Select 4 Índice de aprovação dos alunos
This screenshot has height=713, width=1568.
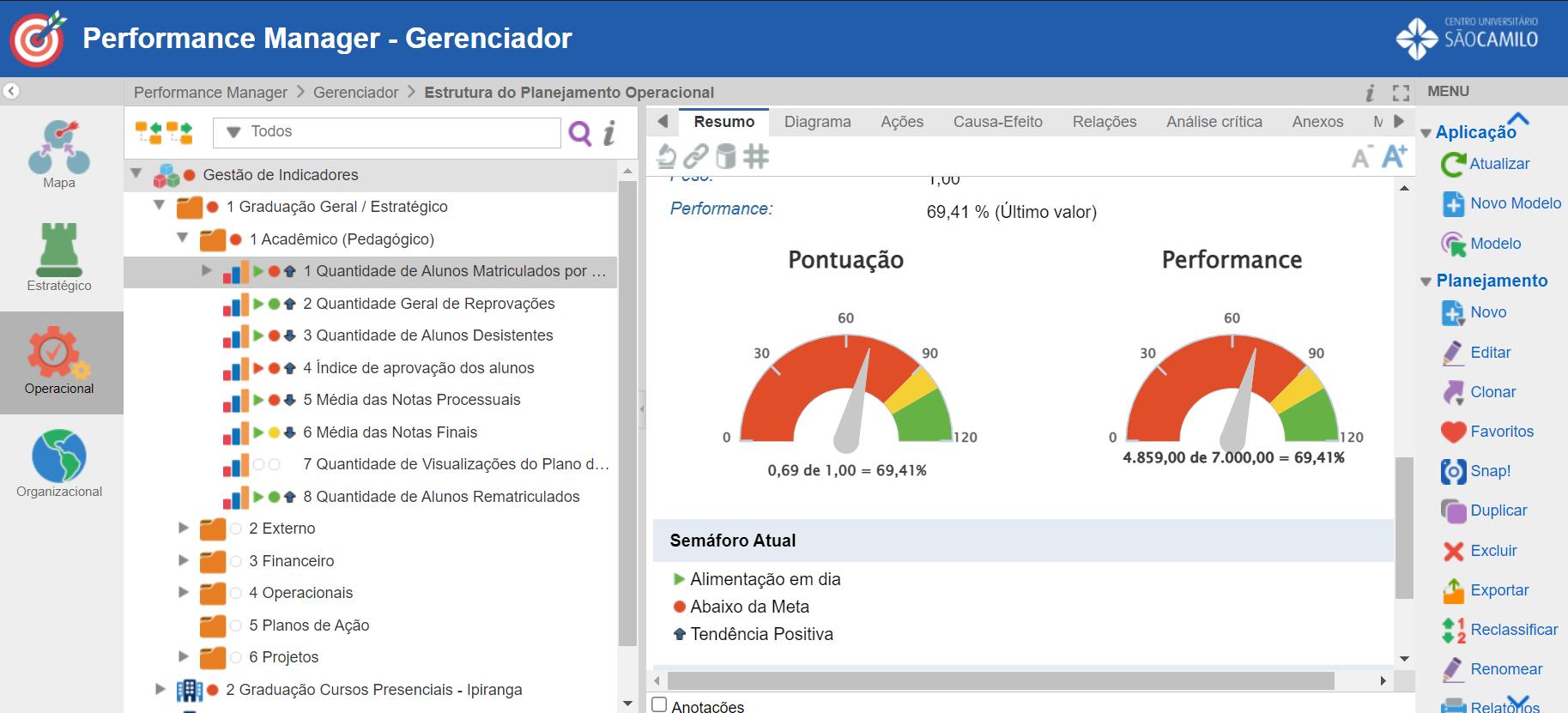click(x=419, y=368)
